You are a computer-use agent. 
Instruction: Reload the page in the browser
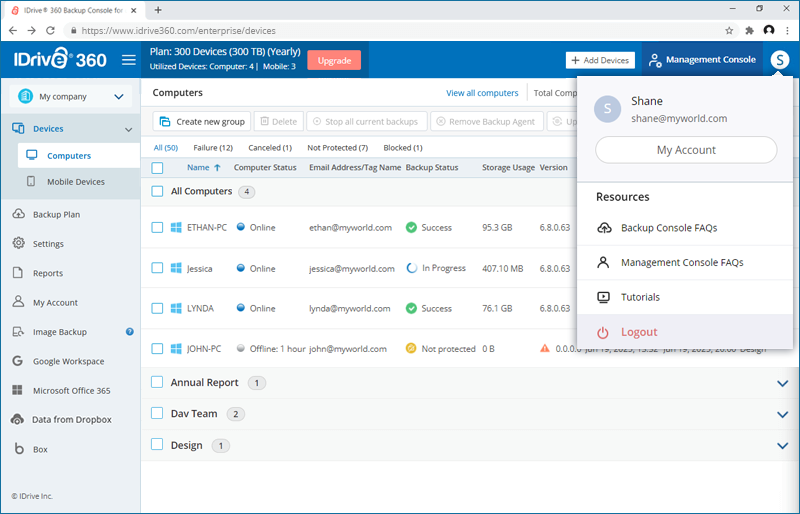[x=50, y=31]
